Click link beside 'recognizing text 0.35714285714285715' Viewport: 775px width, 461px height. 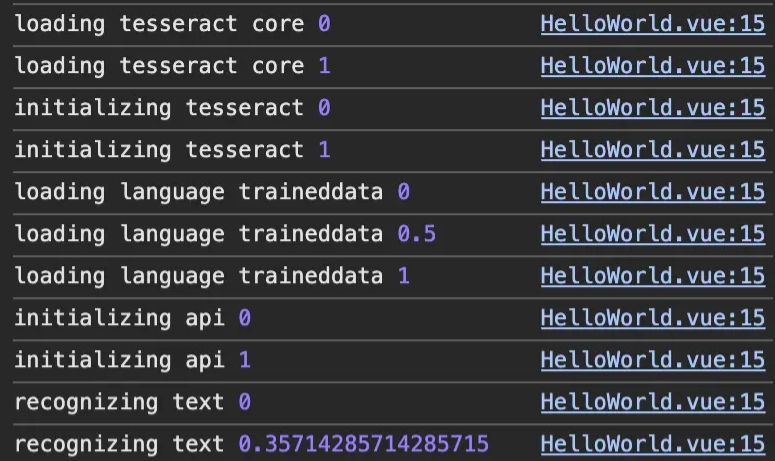653,444
